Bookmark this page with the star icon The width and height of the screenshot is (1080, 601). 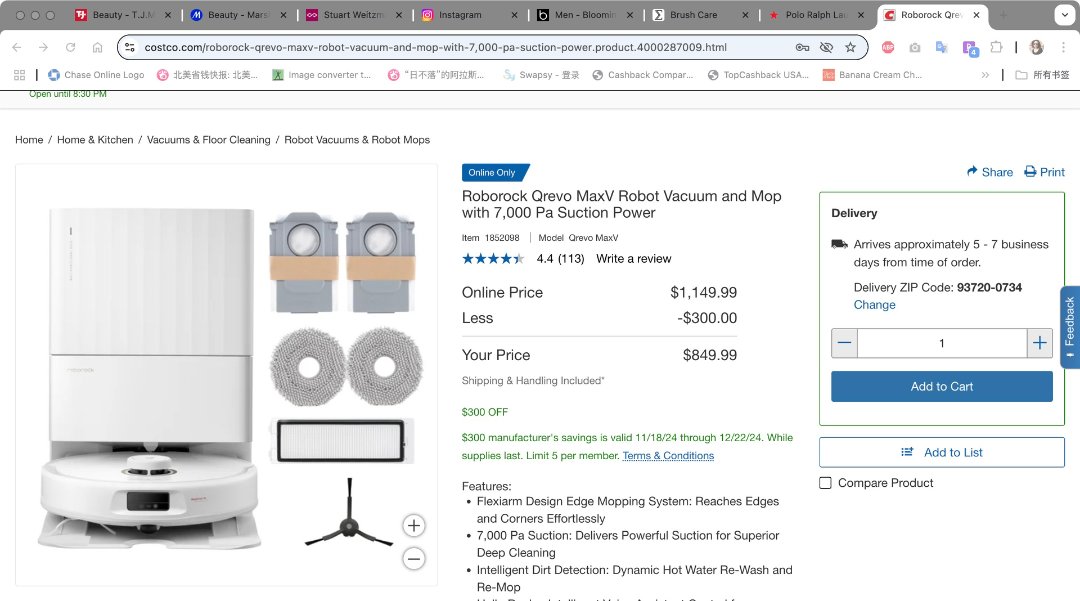pos(850,47)
